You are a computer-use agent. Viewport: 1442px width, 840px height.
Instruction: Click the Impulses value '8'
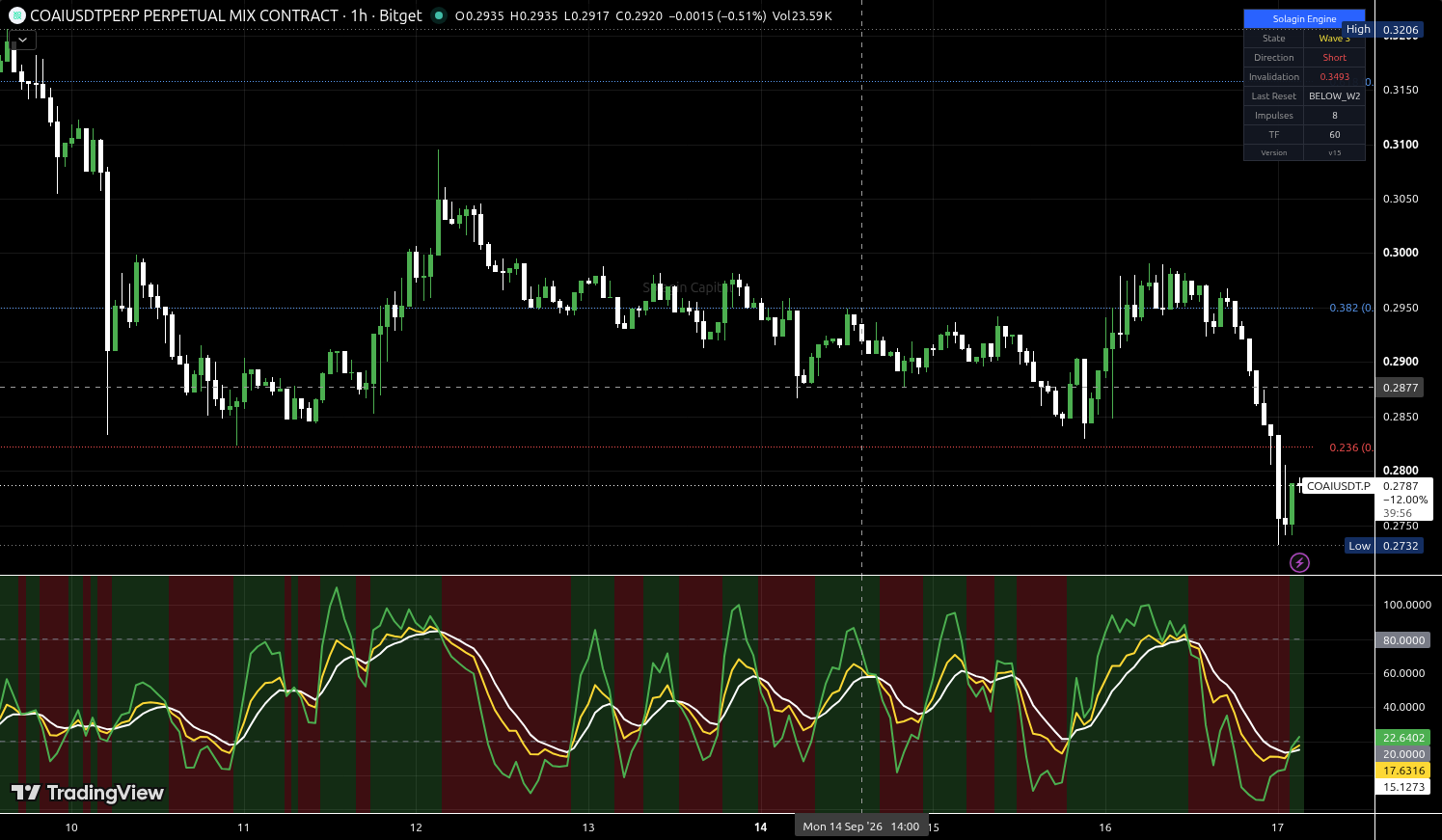pyautogui.click(x=1334, y=116)
